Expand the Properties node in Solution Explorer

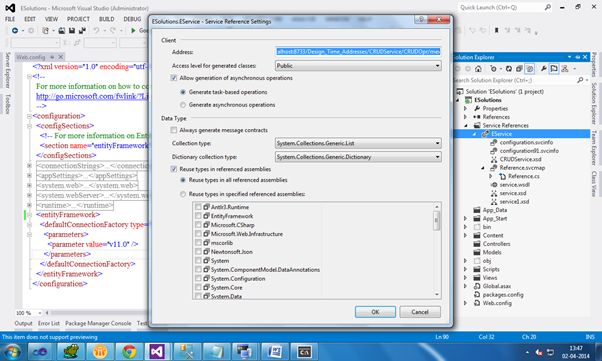[x=465, y=109]
